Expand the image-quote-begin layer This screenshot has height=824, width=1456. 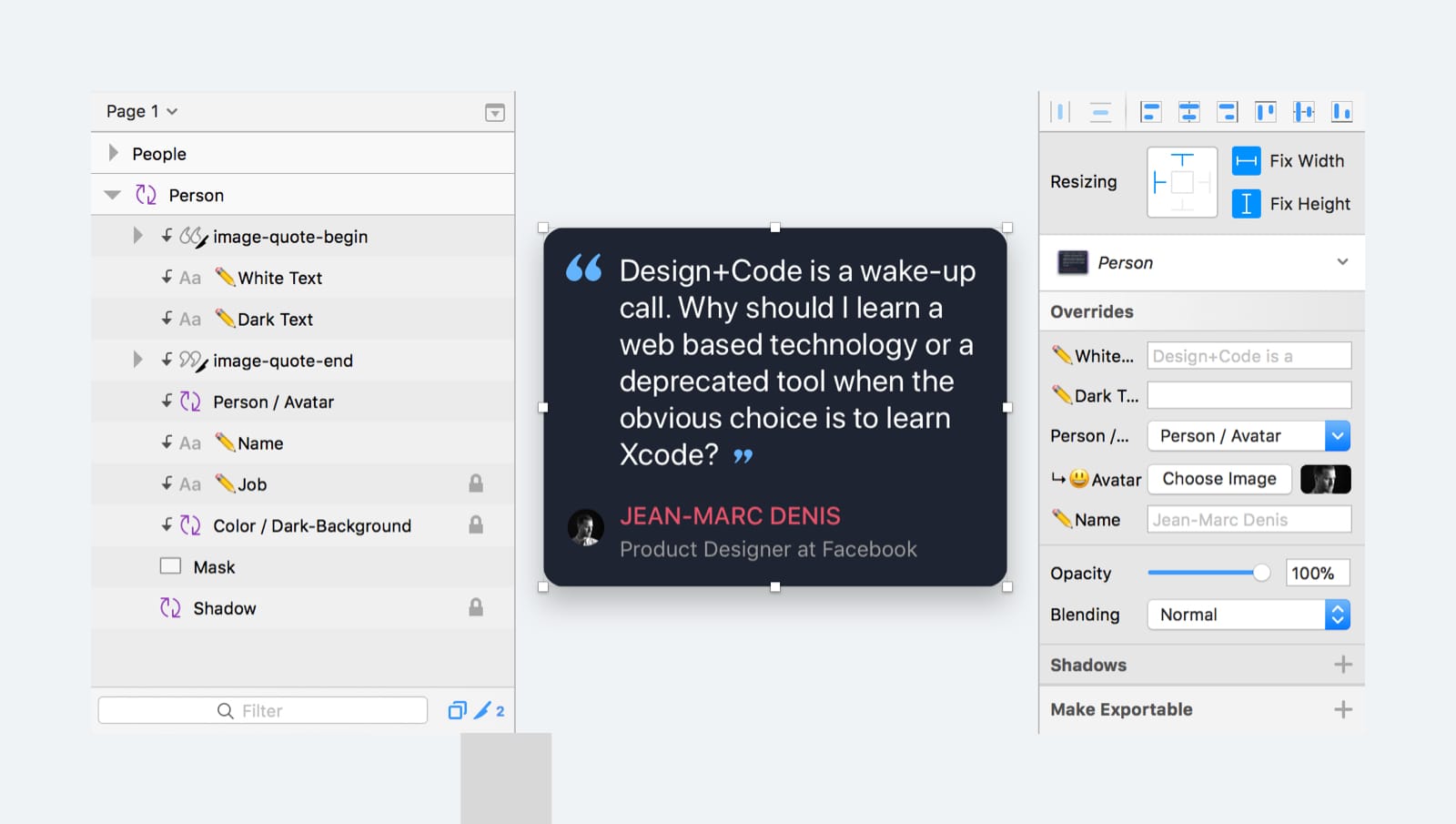click(137, 236)
